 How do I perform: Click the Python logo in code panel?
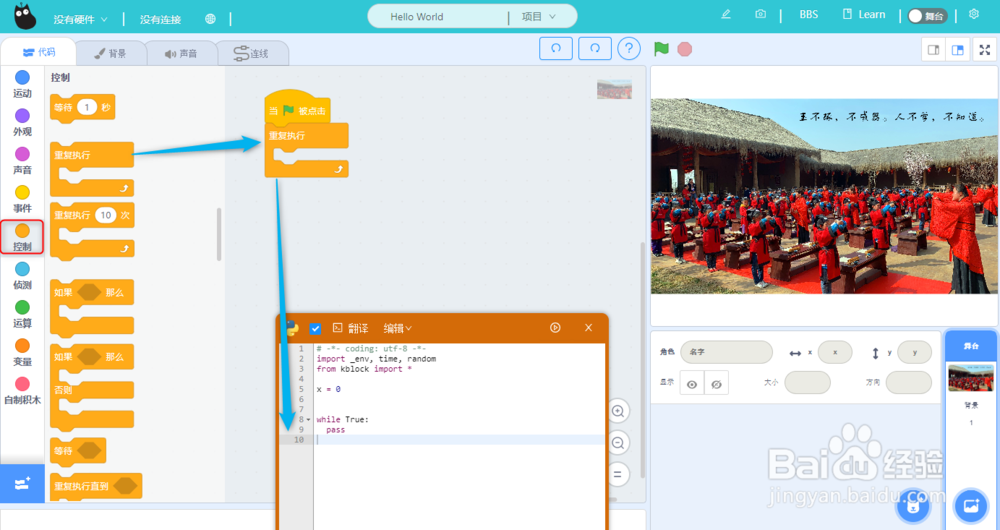(291, 328)
